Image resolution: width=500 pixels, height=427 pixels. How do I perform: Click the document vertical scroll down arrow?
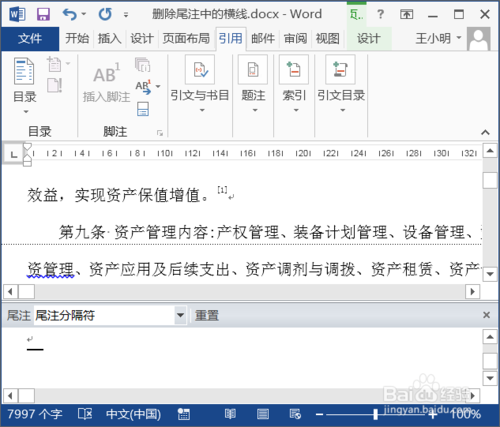tap(490, 274)
